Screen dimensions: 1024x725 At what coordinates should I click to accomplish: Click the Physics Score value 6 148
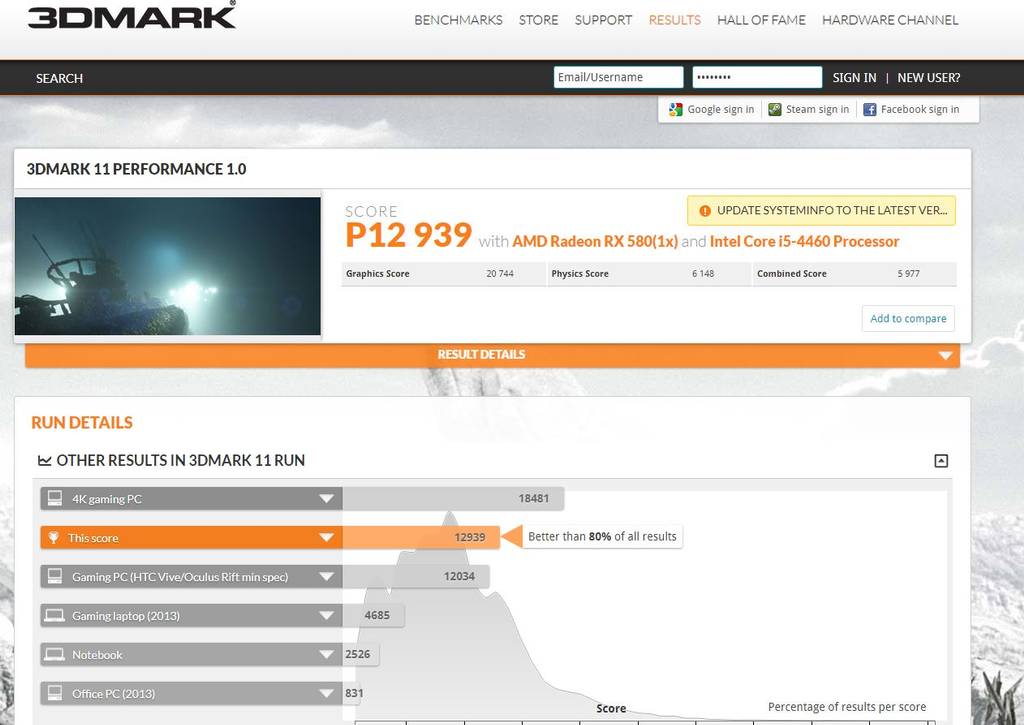pos(703,274)
